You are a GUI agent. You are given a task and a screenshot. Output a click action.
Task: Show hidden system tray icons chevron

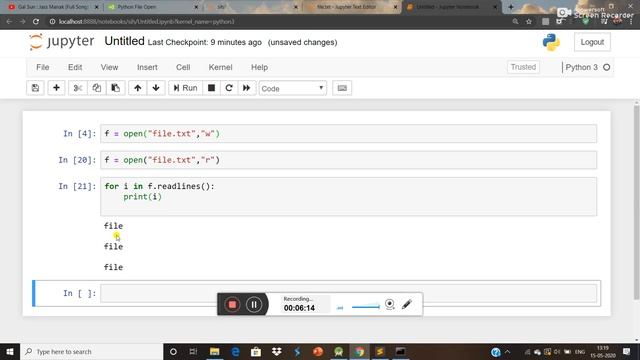(507, 351)
